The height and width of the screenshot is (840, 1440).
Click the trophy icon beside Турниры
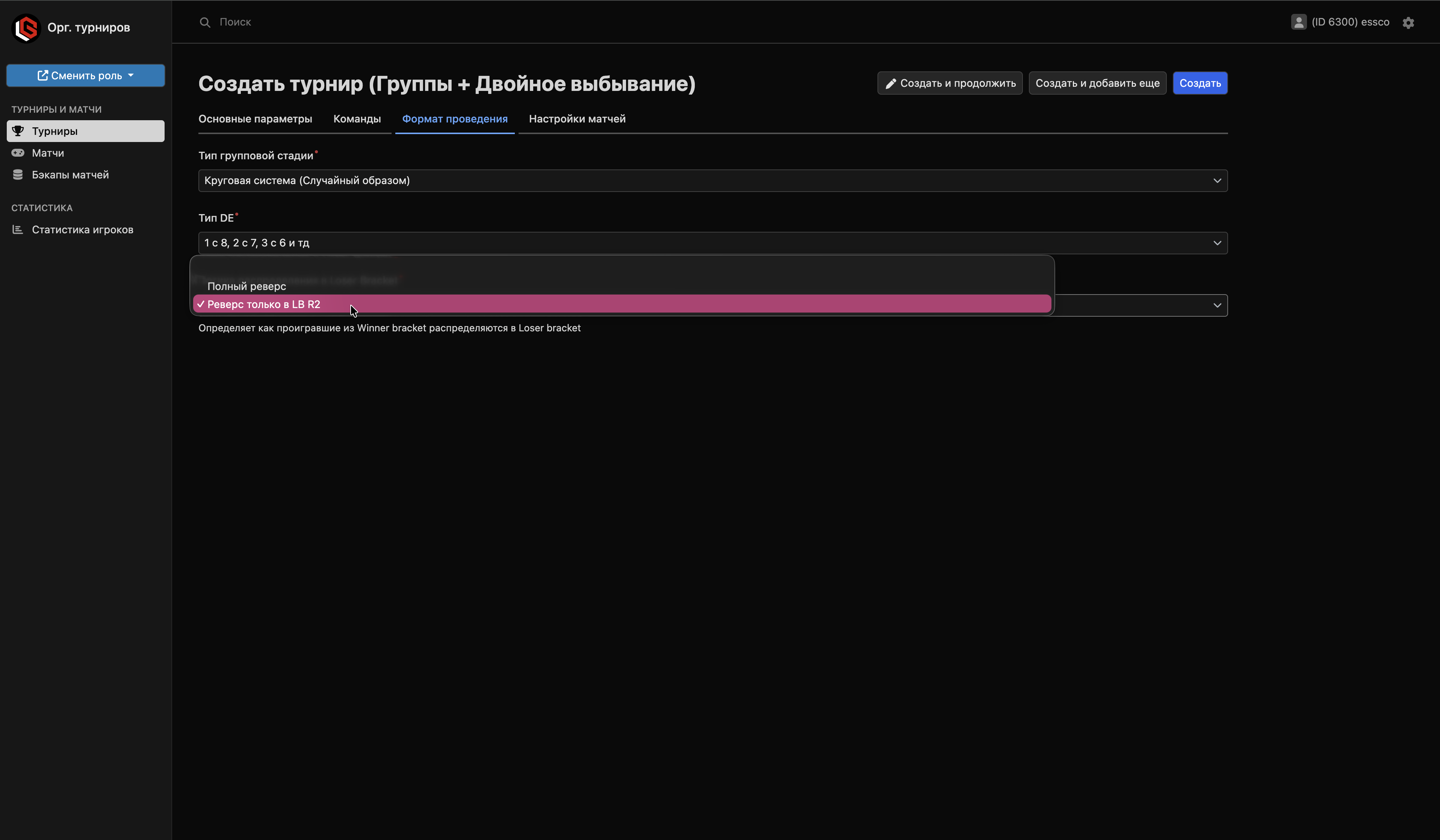pos(18,131)
